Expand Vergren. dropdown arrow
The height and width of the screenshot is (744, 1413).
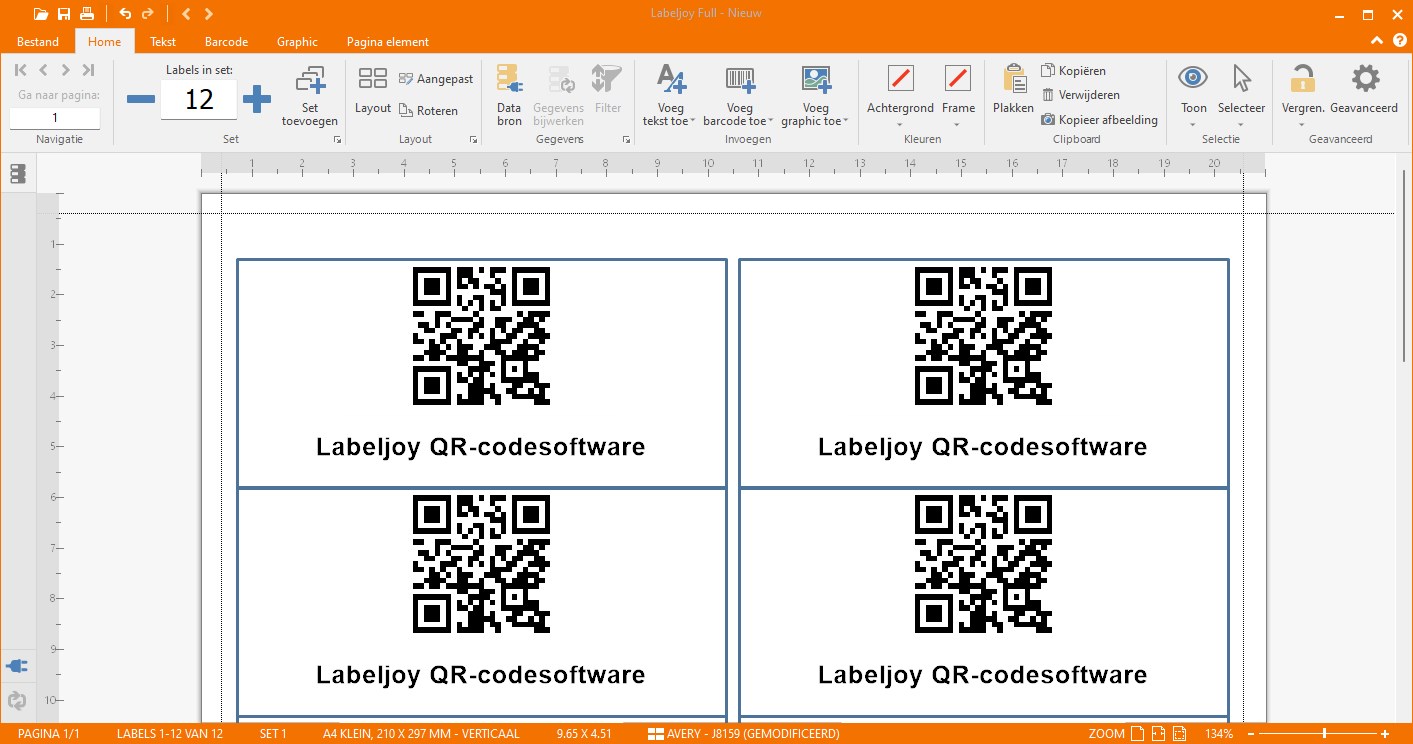click(1302, 125)
